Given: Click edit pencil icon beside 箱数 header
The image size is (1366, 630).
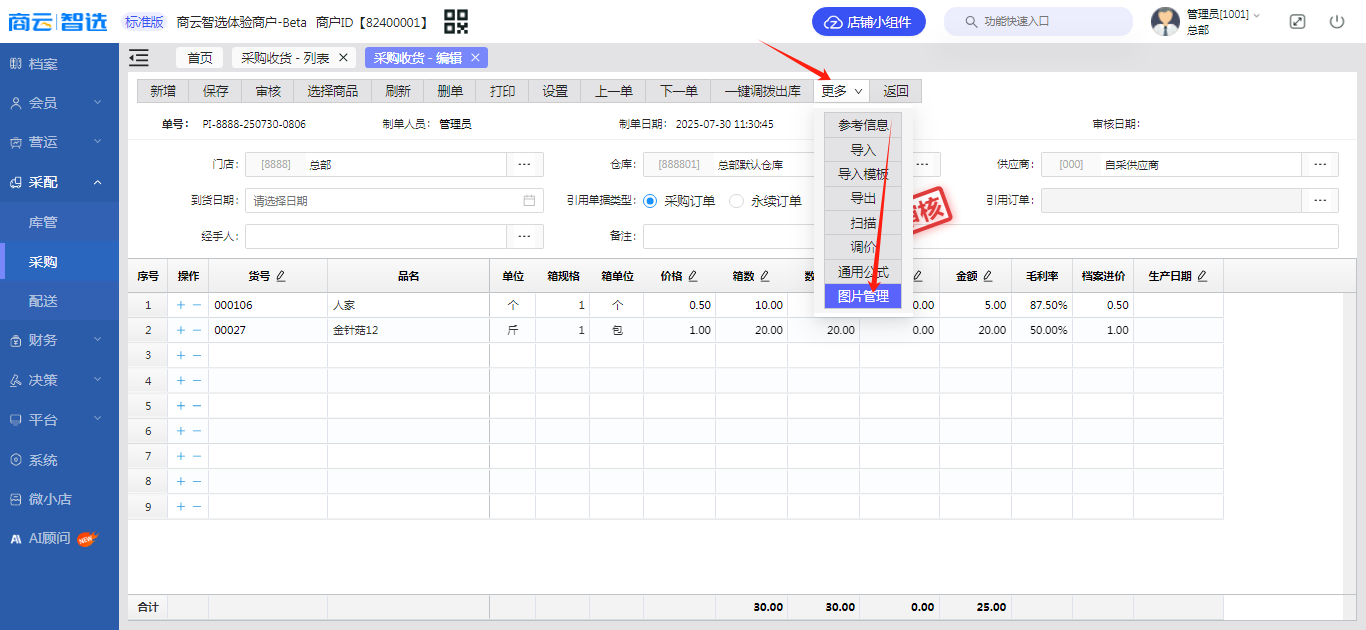Looking at the screenshot, I should coord(765,276).
